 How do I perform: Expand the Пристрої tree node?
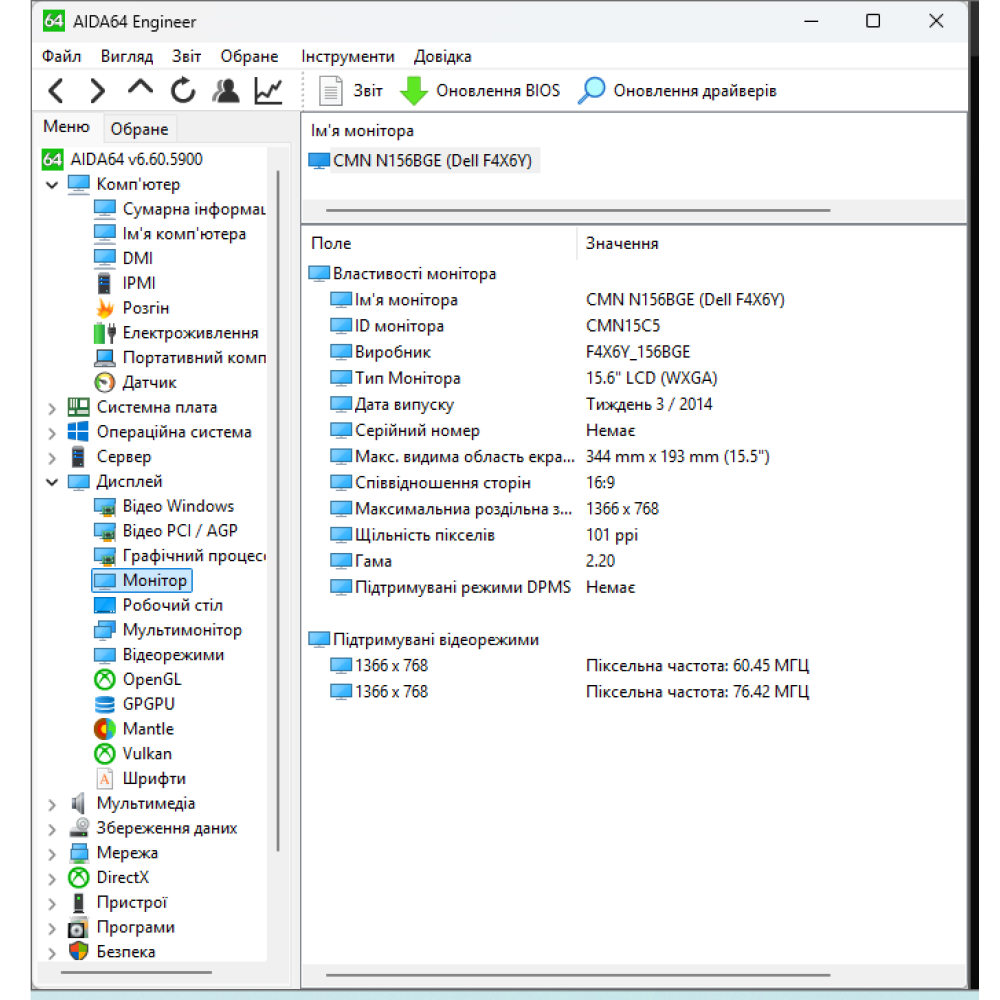tap(52, 904)
